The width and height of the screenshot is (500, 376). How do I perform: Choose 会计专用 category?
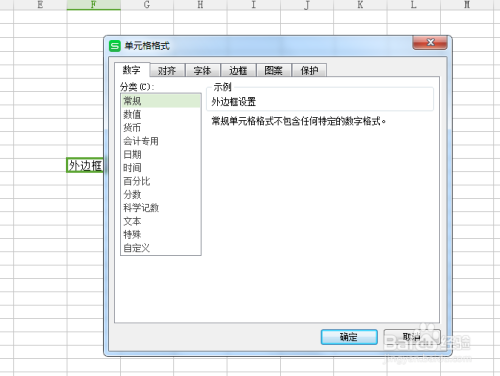[161, 141]
